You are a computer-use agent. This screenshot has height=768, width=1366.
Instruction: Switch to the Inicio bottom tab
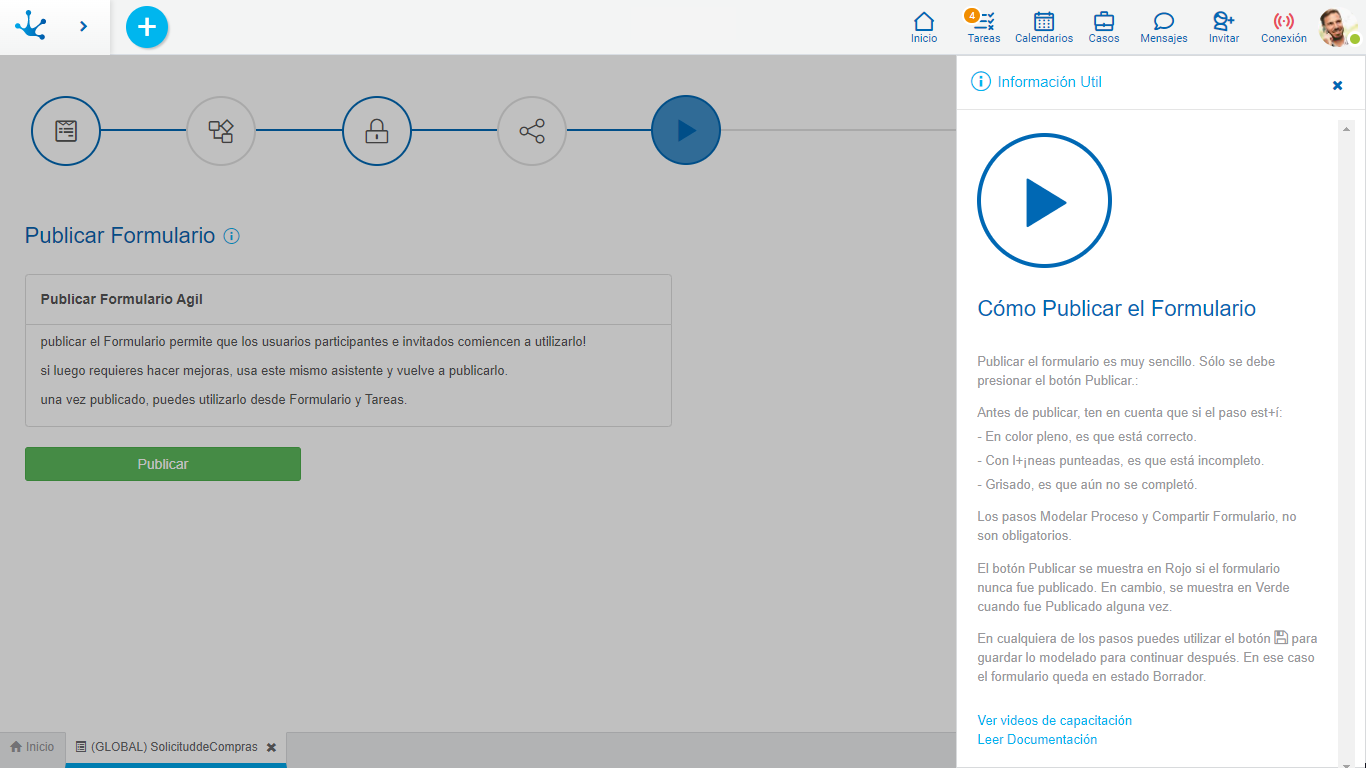click(x=32, y=747)
